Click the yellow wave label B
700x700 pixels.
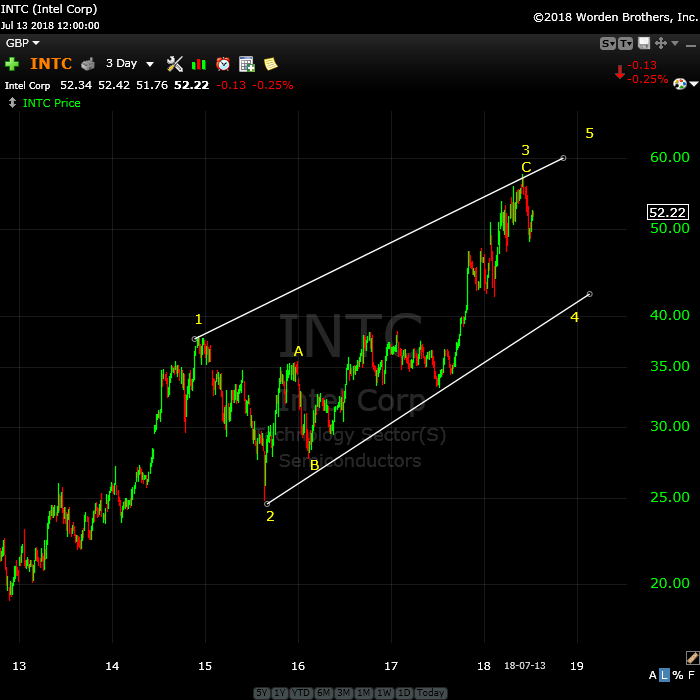pos(314,465)
